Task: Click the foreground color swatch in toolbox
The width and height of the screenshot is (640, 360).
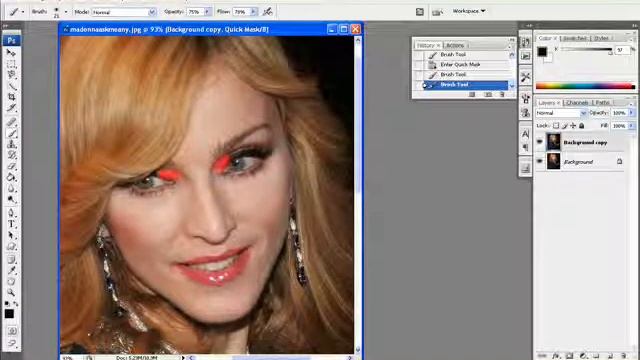Action: click(x=9, y=313)
